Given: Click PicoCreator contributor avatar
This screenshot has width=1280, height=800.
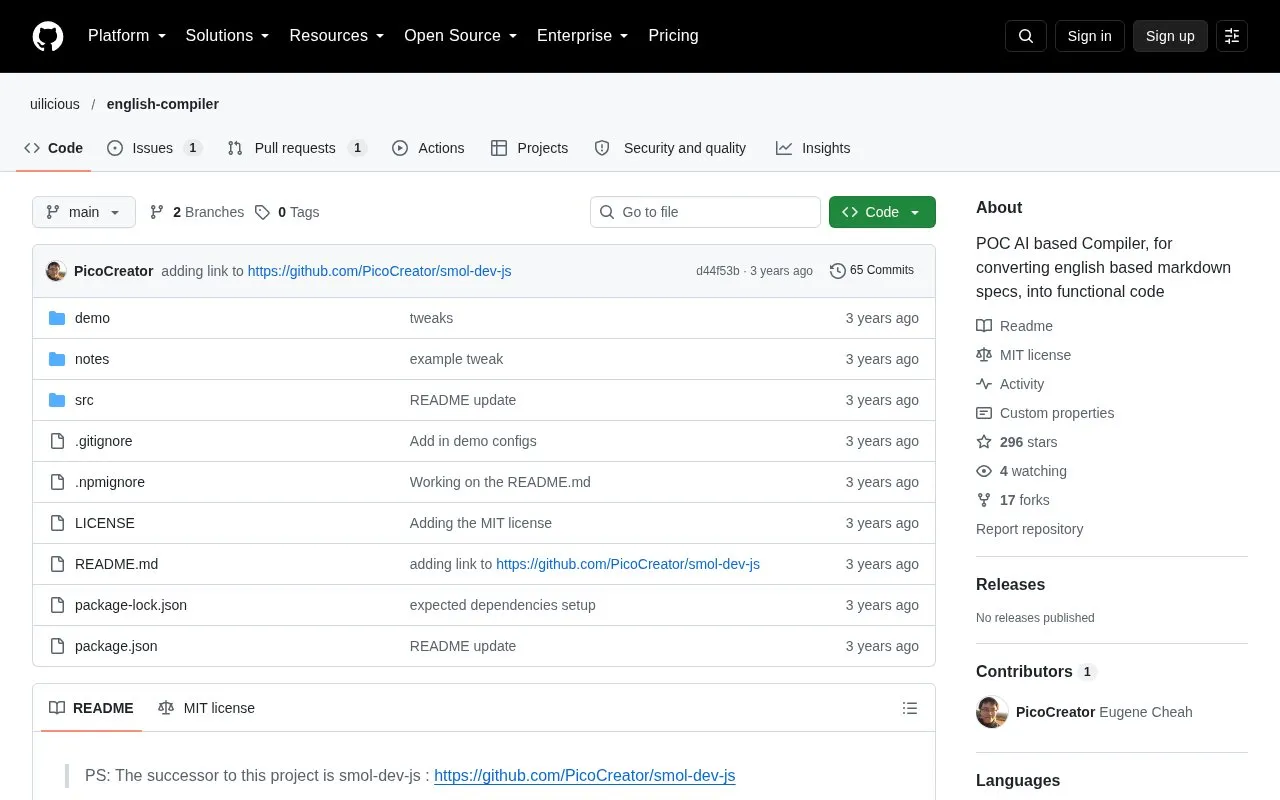Looking at the screenshot, I should (x=992, y=712).
